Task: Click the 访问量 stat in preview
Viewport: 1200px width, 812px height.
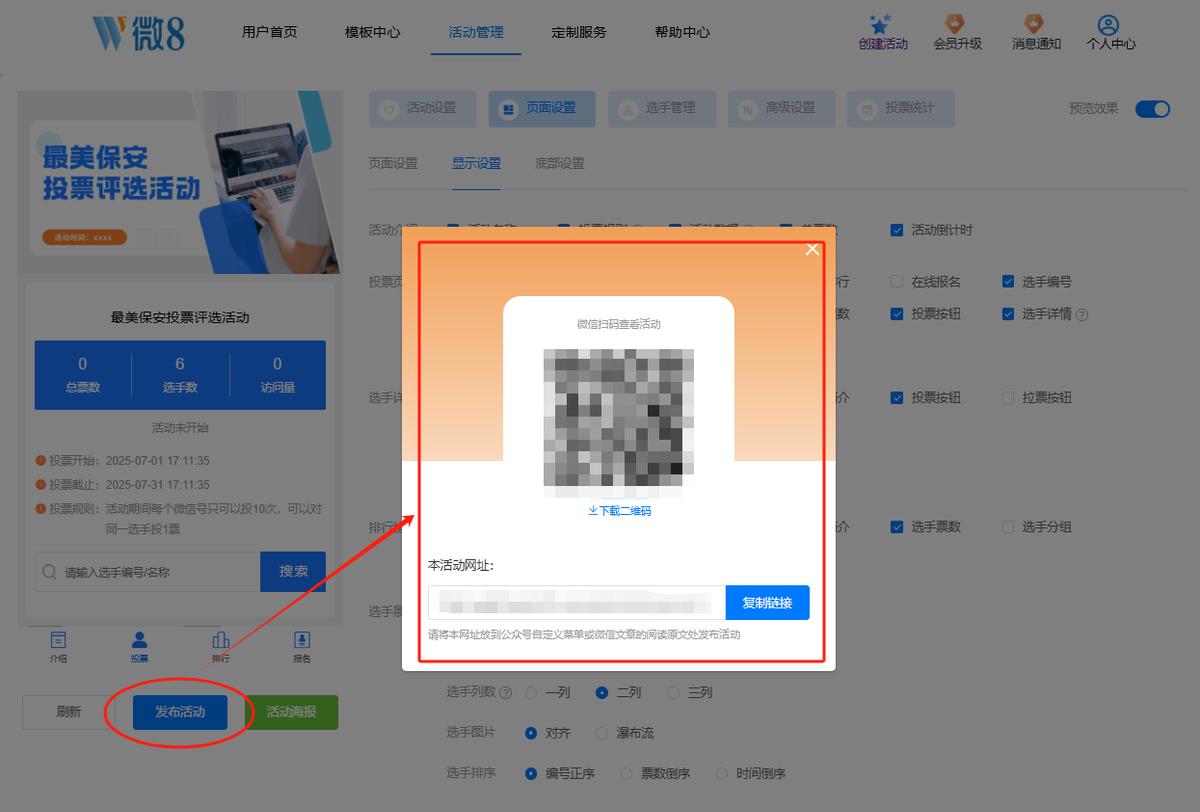Action: 277,375
